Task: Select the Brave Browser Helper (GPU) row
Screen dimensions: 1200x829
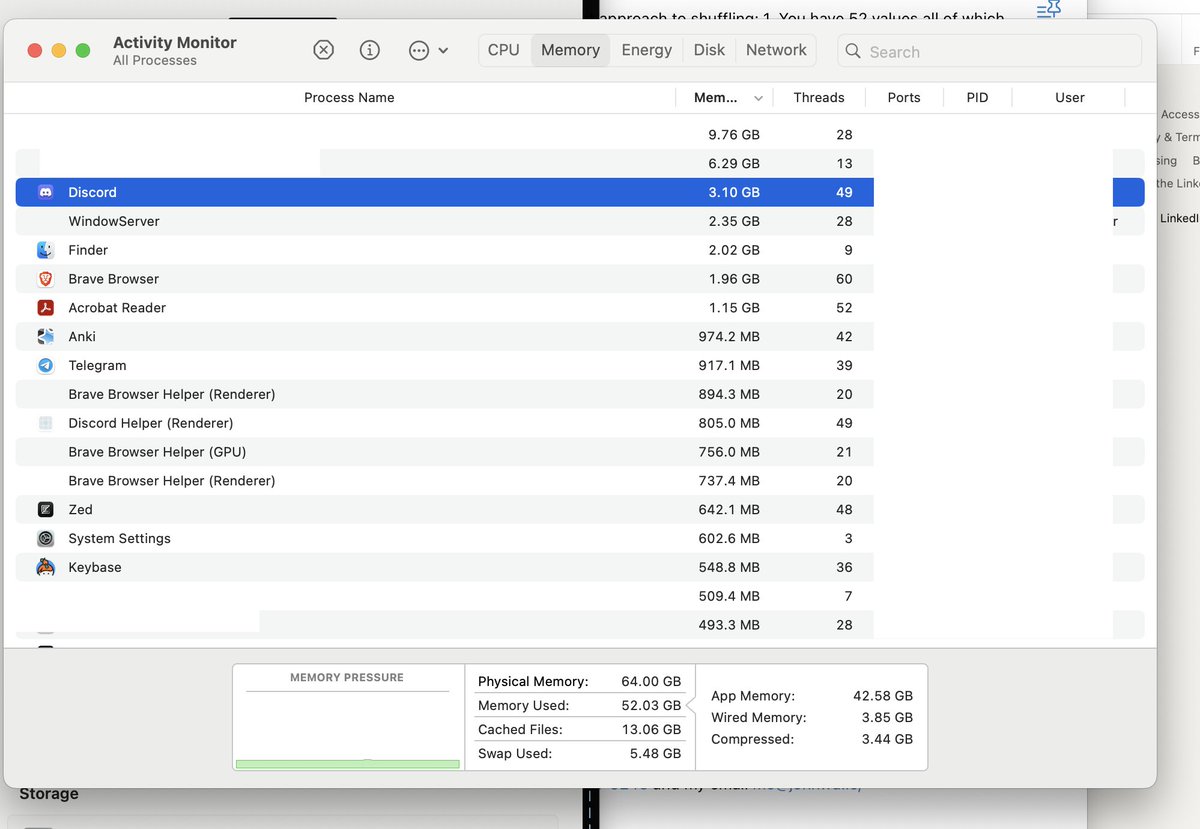Action: coord(580,452)
